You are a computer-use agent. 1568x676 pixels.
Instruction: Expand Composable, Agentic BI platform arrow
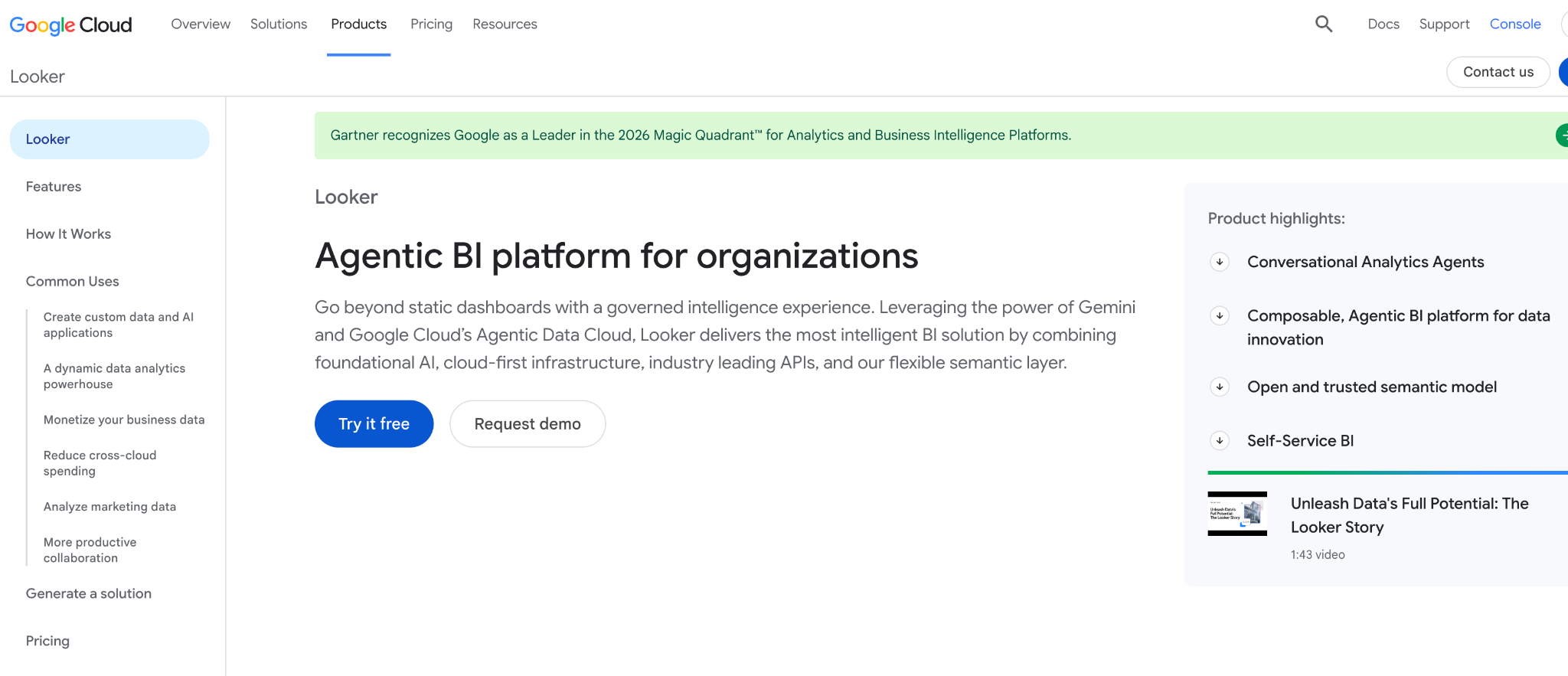click(1220, 315)
